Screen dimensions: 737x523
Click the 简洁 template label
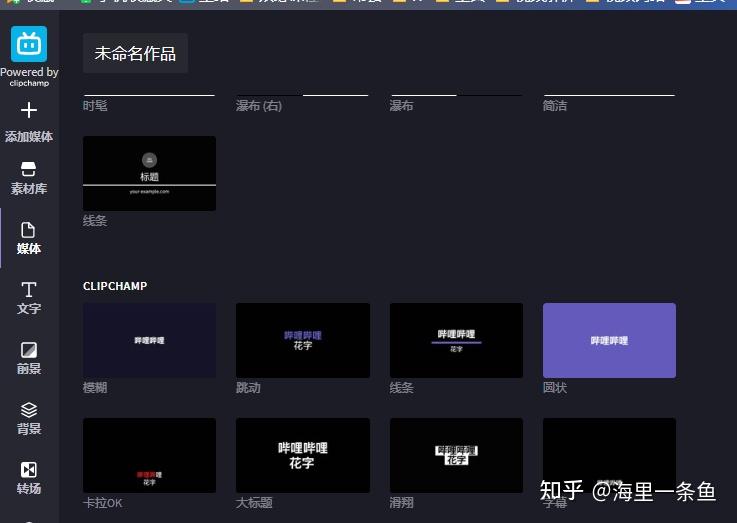pos(555,106)
